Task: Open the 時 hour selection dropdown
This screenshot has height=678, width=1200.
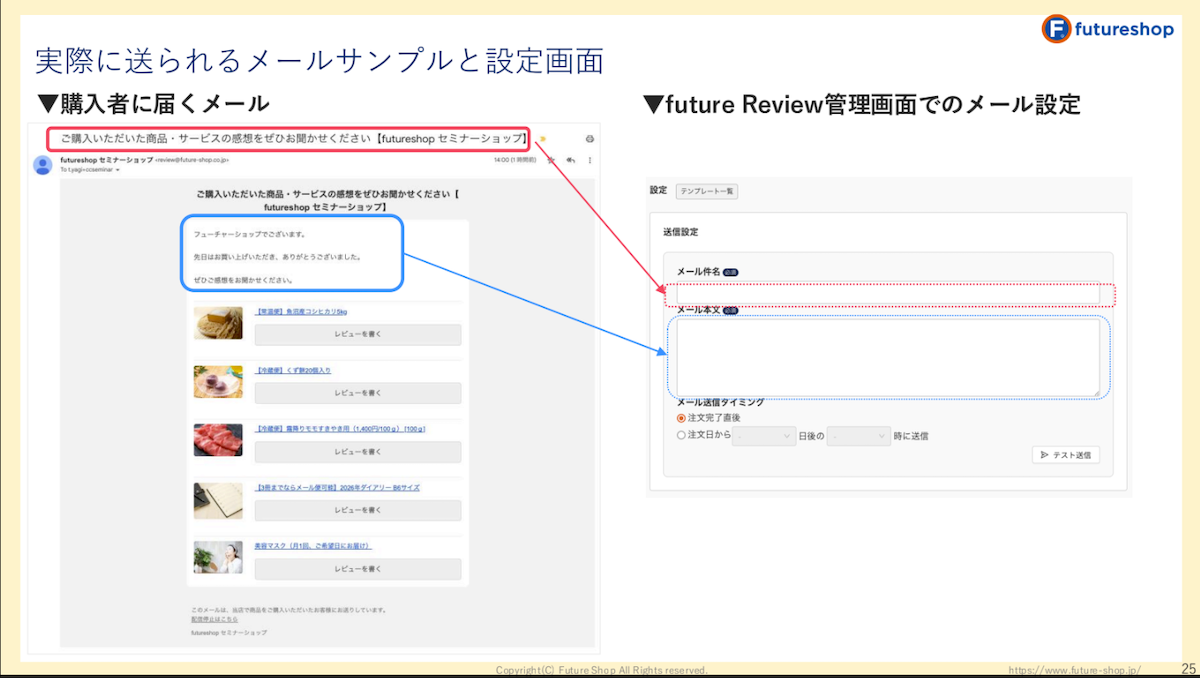Action: click(x=860, y=436)
